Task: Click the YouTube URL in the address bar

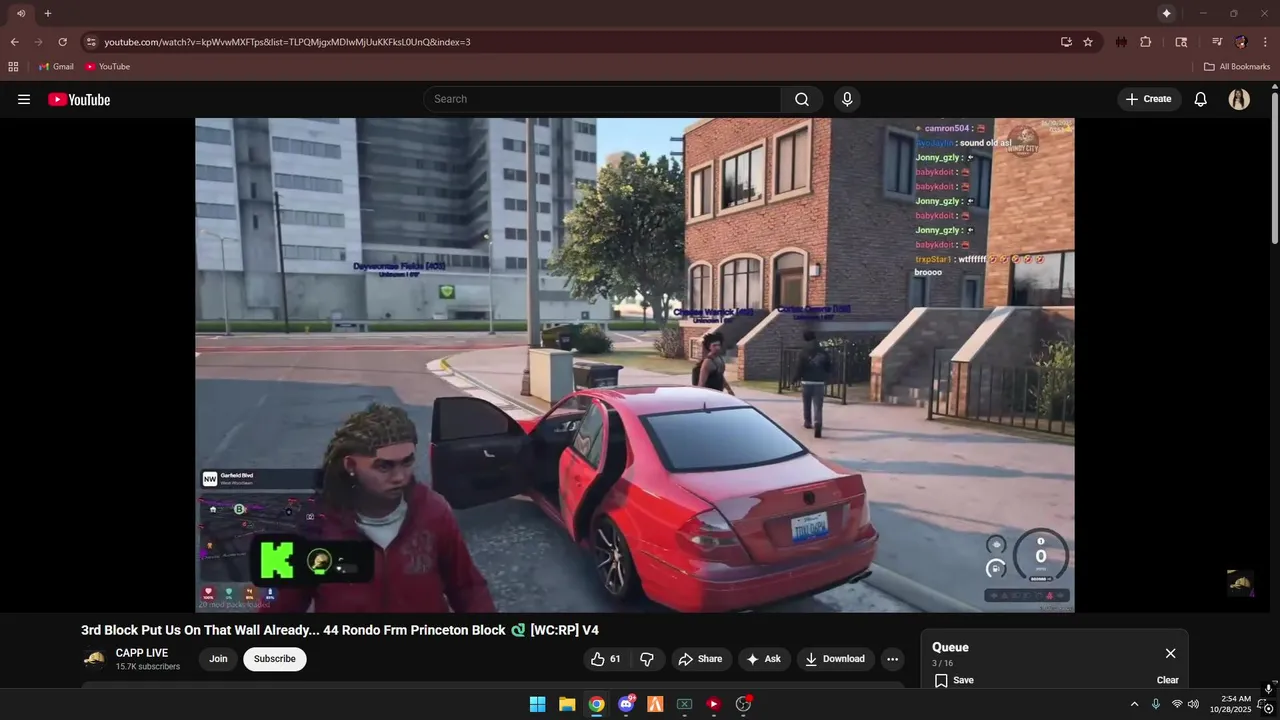Action: click(287, 42)
